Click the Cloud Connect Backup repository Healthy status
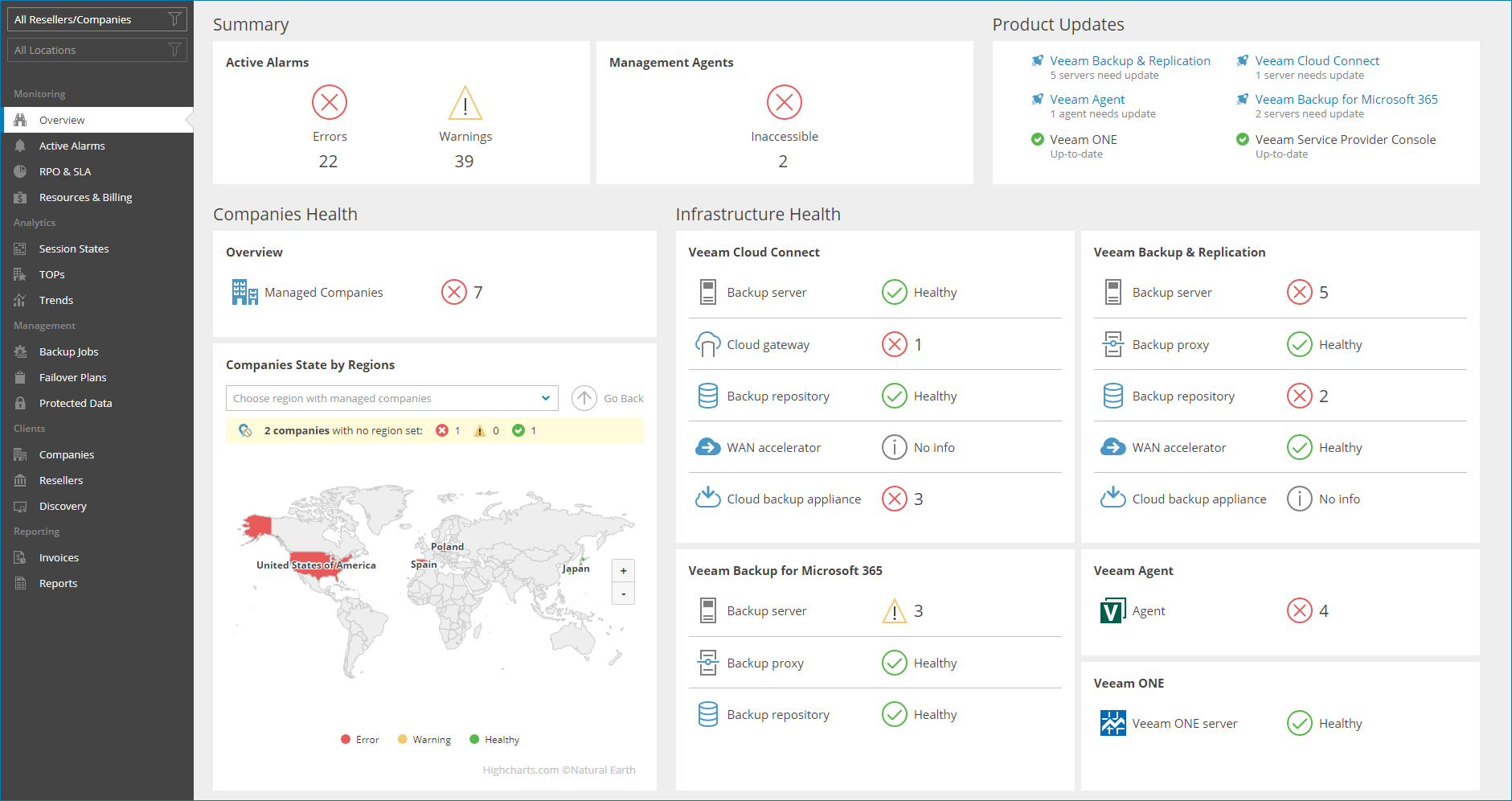Viewport: 1512px width, 801px height. click(920, 396)
